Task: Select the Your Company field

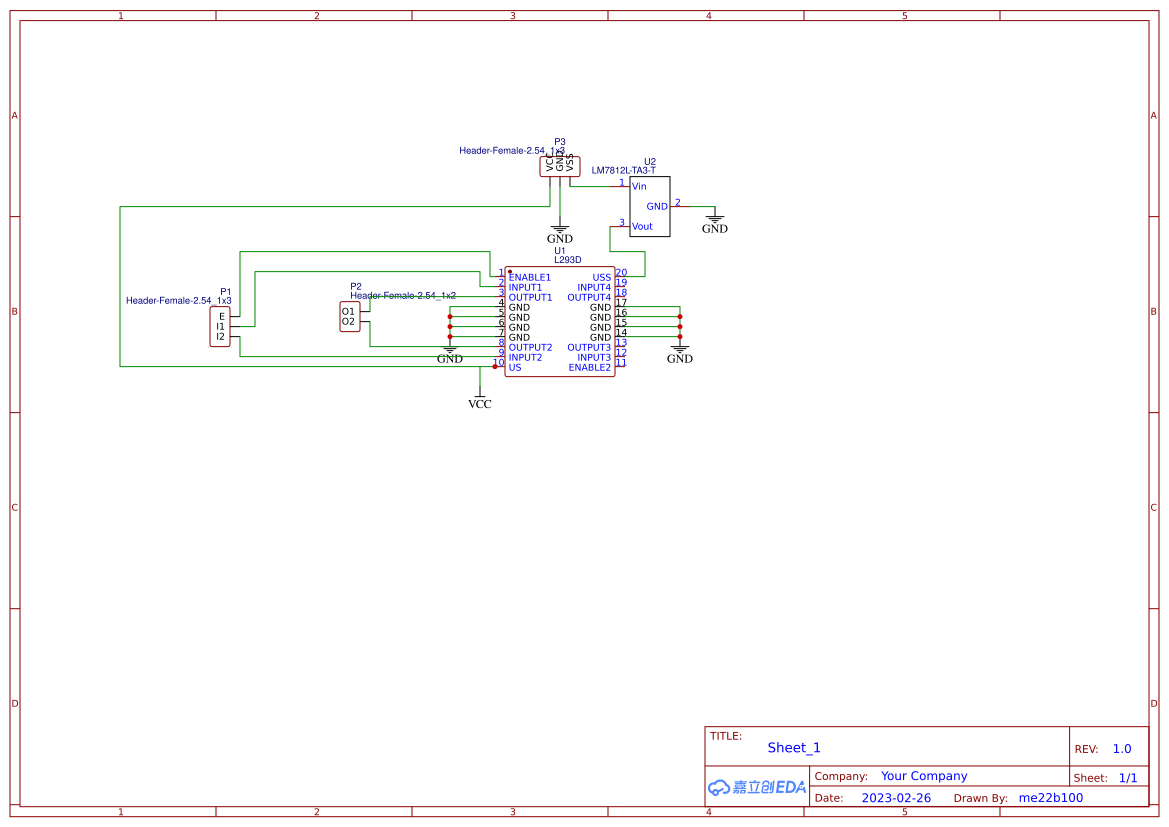Action: 923,775
